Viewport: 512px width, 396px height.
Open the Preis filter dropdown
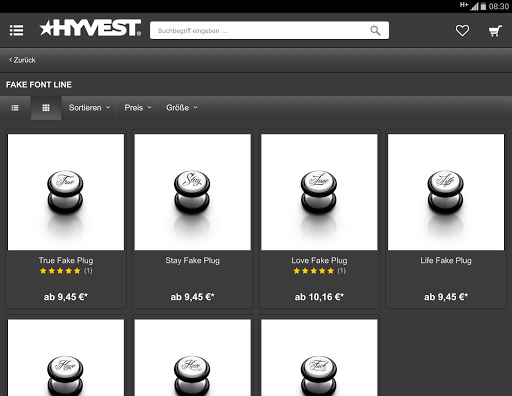tap(137, 108)
